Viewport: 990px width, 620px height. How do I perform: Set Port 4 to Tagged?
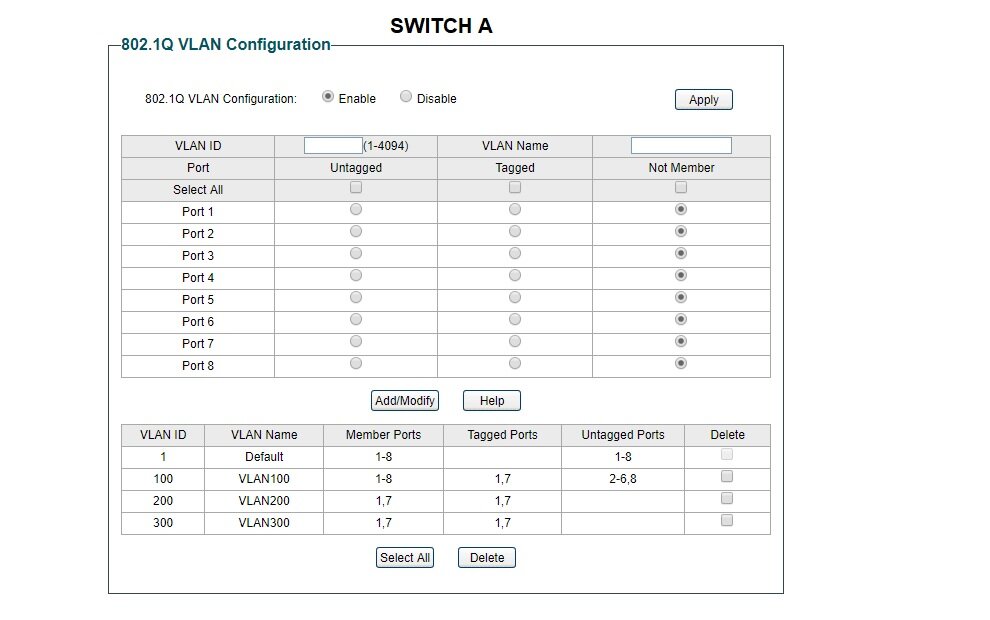point(515,276)
